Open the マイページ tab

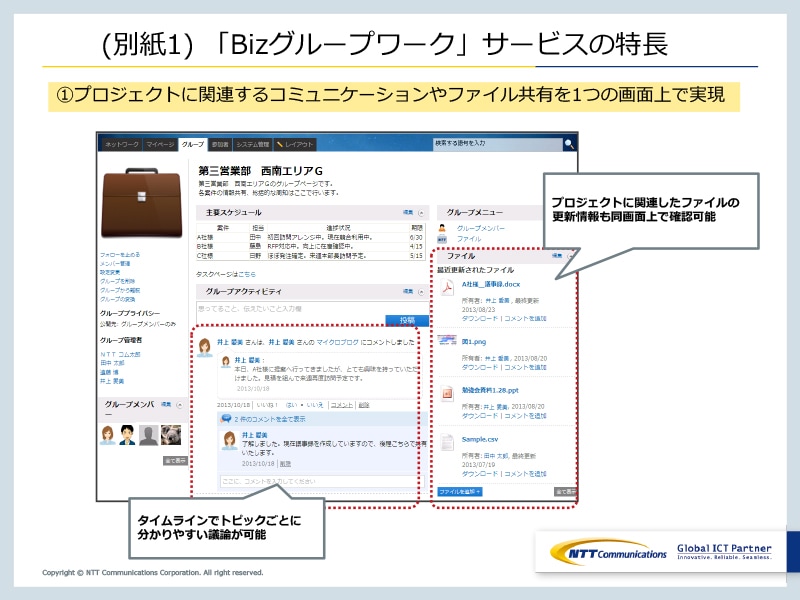pos(160,144)
